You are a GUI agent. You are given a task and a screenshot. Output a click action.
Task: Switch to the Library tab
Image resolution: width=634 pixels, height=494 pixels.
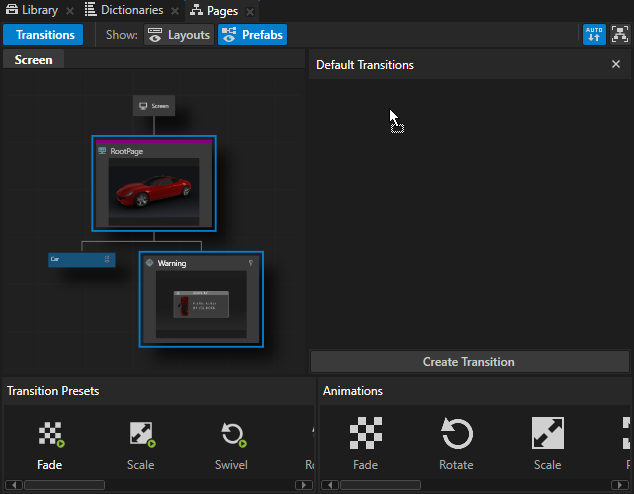coord(32,10)
